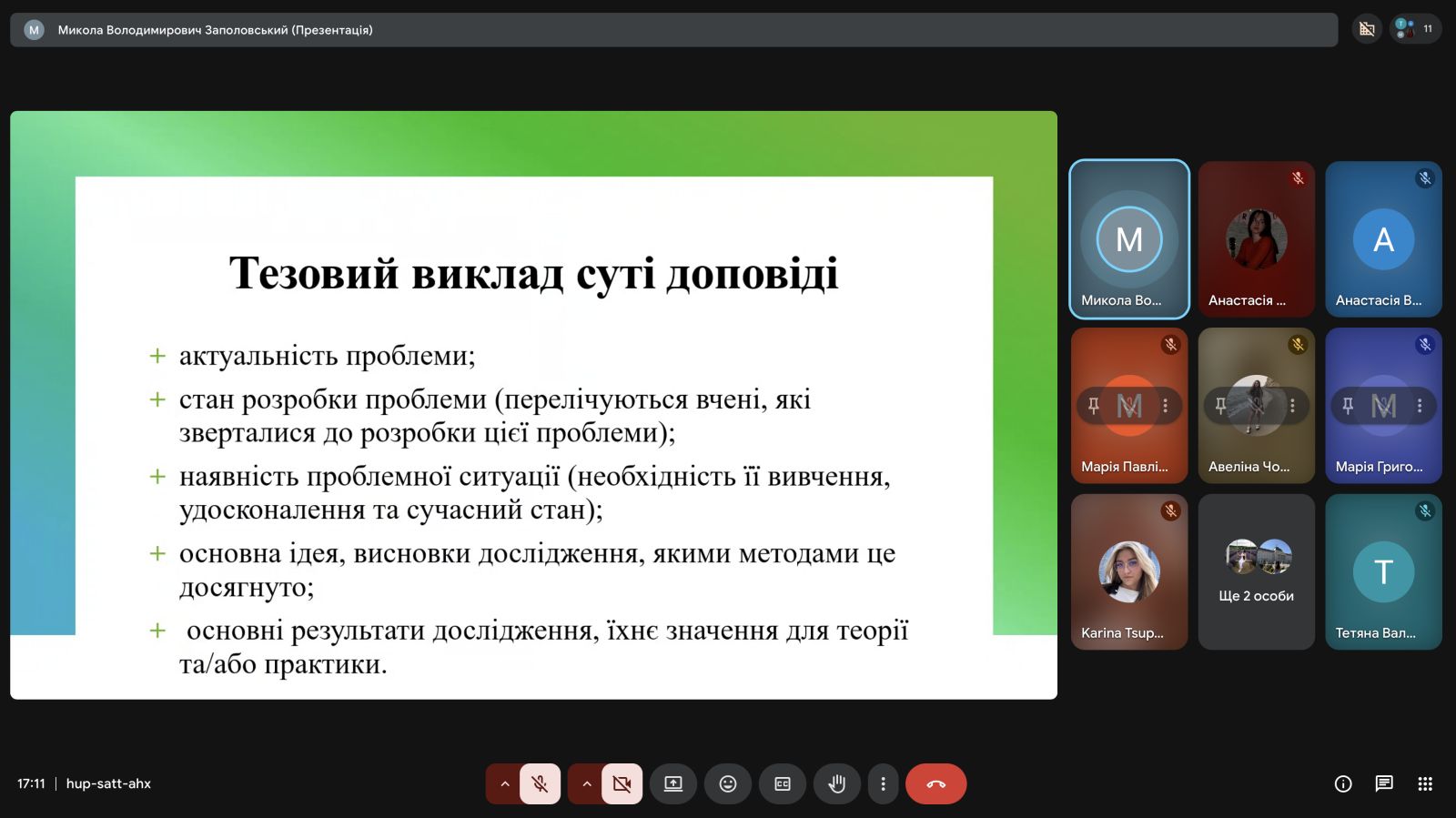
Task: Show the participants list
Action: point(1415,29)
